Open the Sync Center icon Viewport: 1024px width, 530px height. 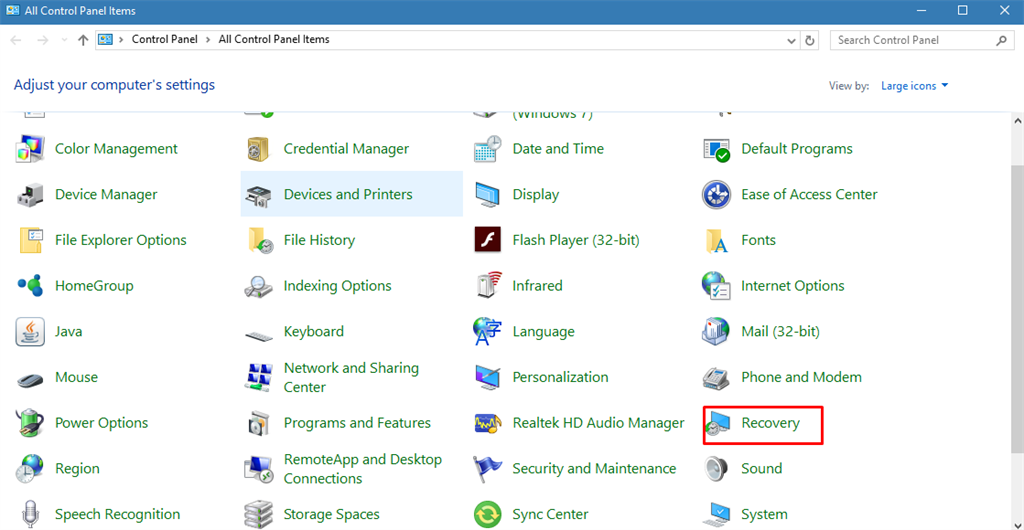(x=487, y=515)
